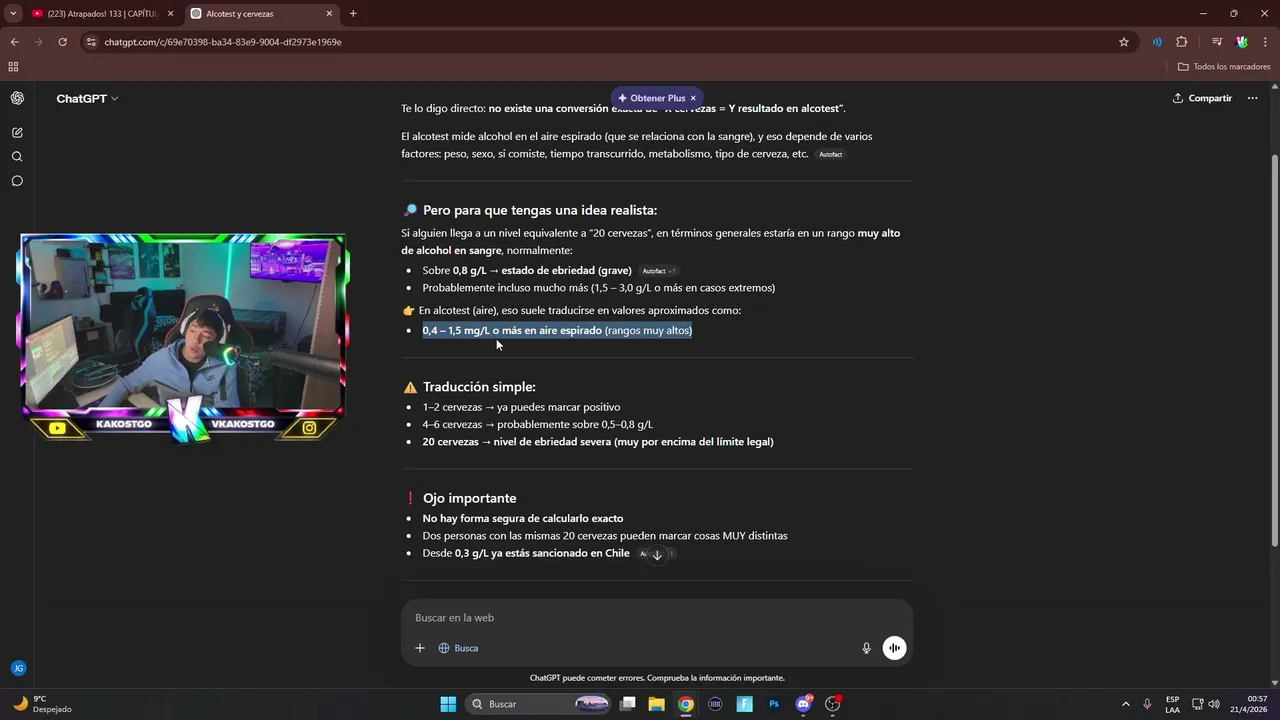Open the ChatGPT logo home icon
Viewport: 1280px width, 720px height.
pos(17,98)
